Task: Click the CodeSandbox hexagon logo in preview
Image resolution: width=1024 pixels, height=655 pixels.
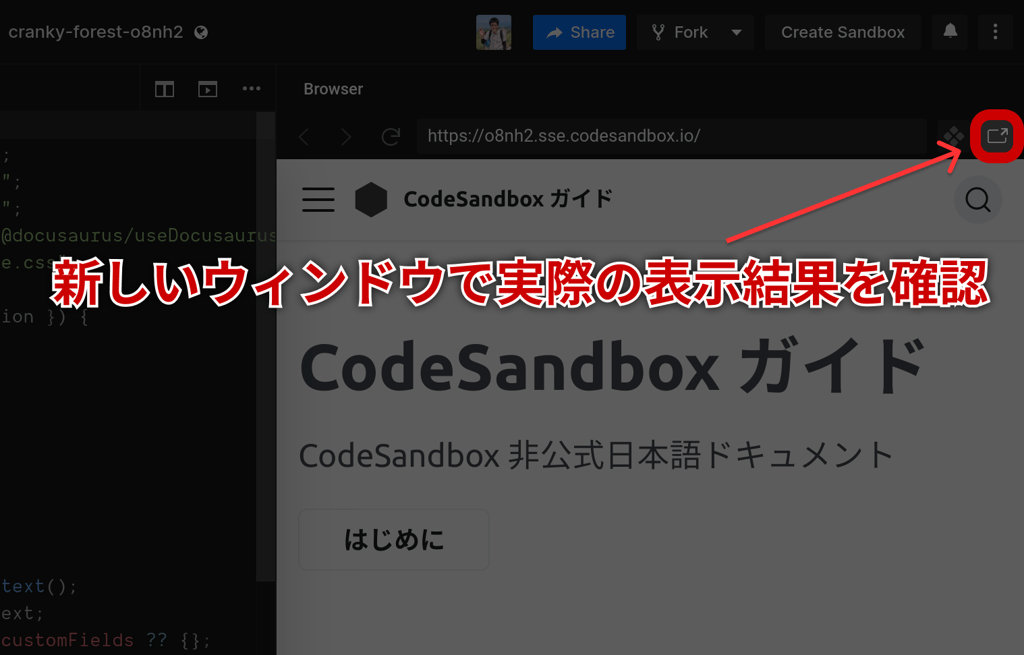Action: [x=371, y=199]
